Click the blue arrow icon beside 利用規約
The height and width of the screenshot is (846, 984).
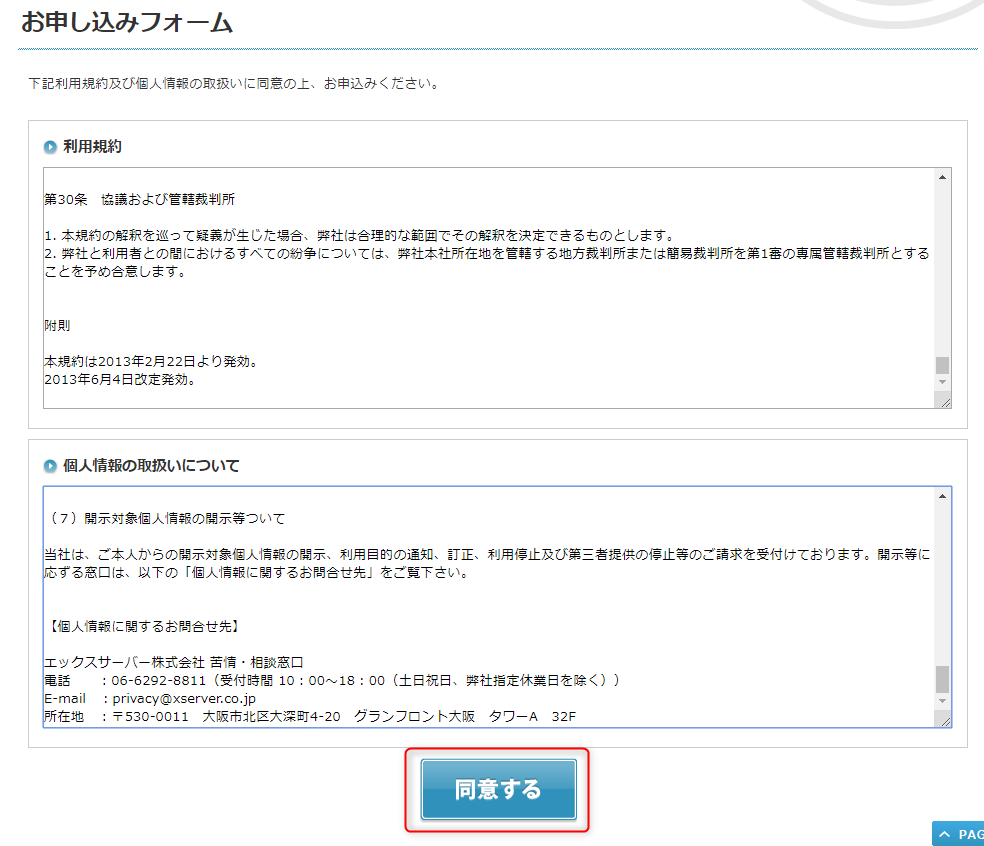coord(50,147)
